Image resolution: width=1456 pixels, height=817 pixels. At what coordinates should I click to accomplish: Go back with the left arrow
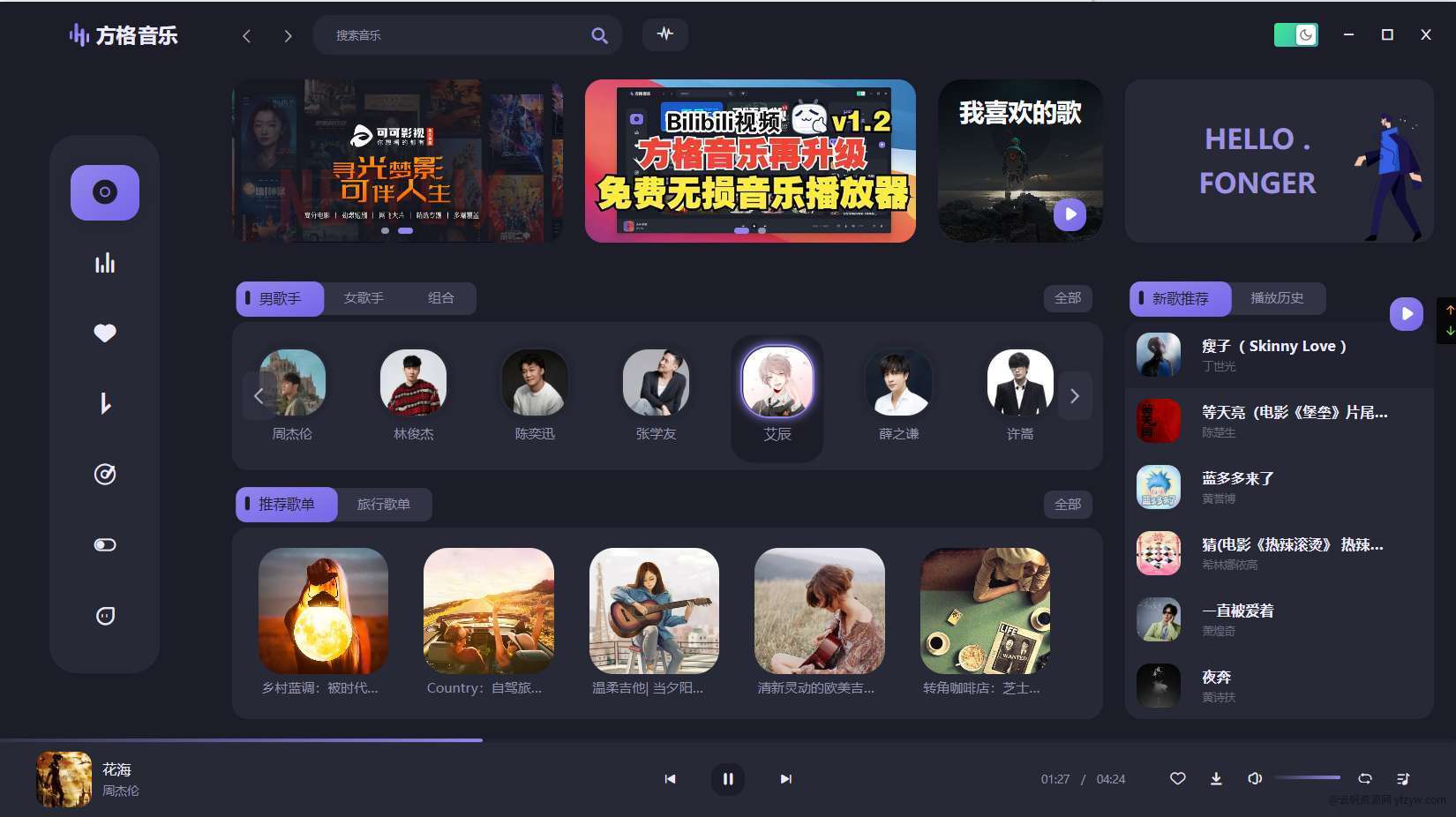(x=247, y=35)
